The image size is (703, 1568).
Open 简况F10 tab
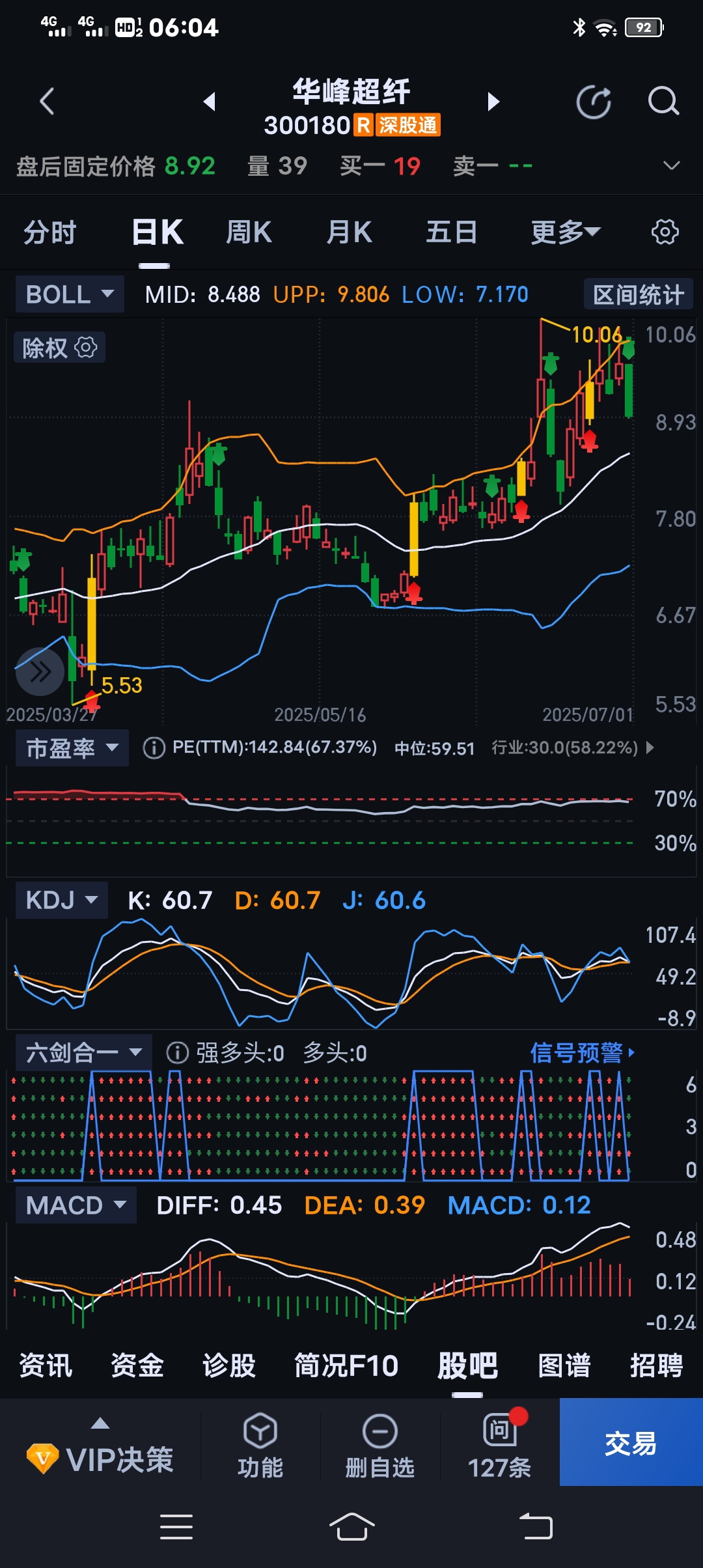[x=346, y=1365]
